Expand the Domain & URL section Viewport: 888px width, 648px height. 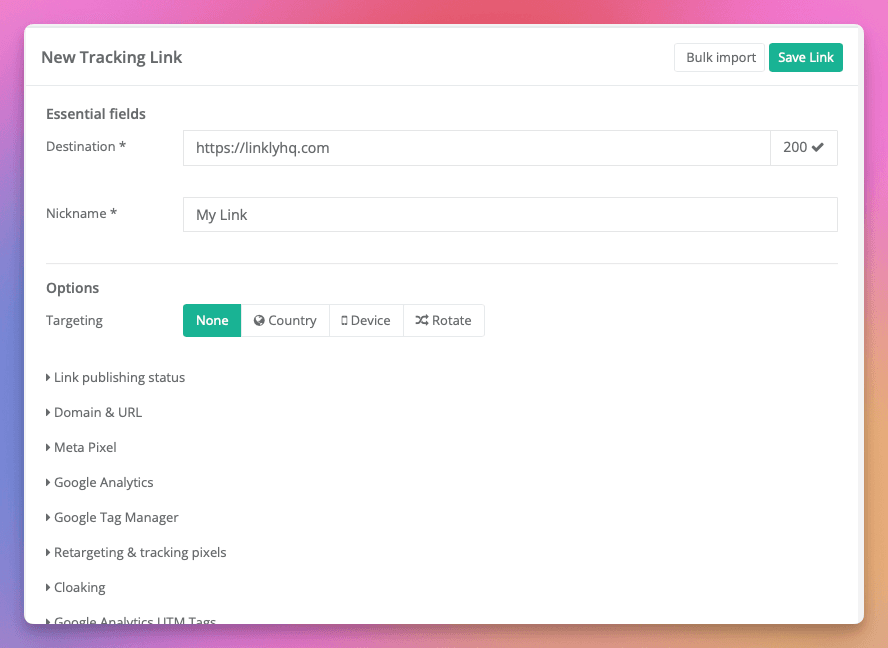coord(94,412)
